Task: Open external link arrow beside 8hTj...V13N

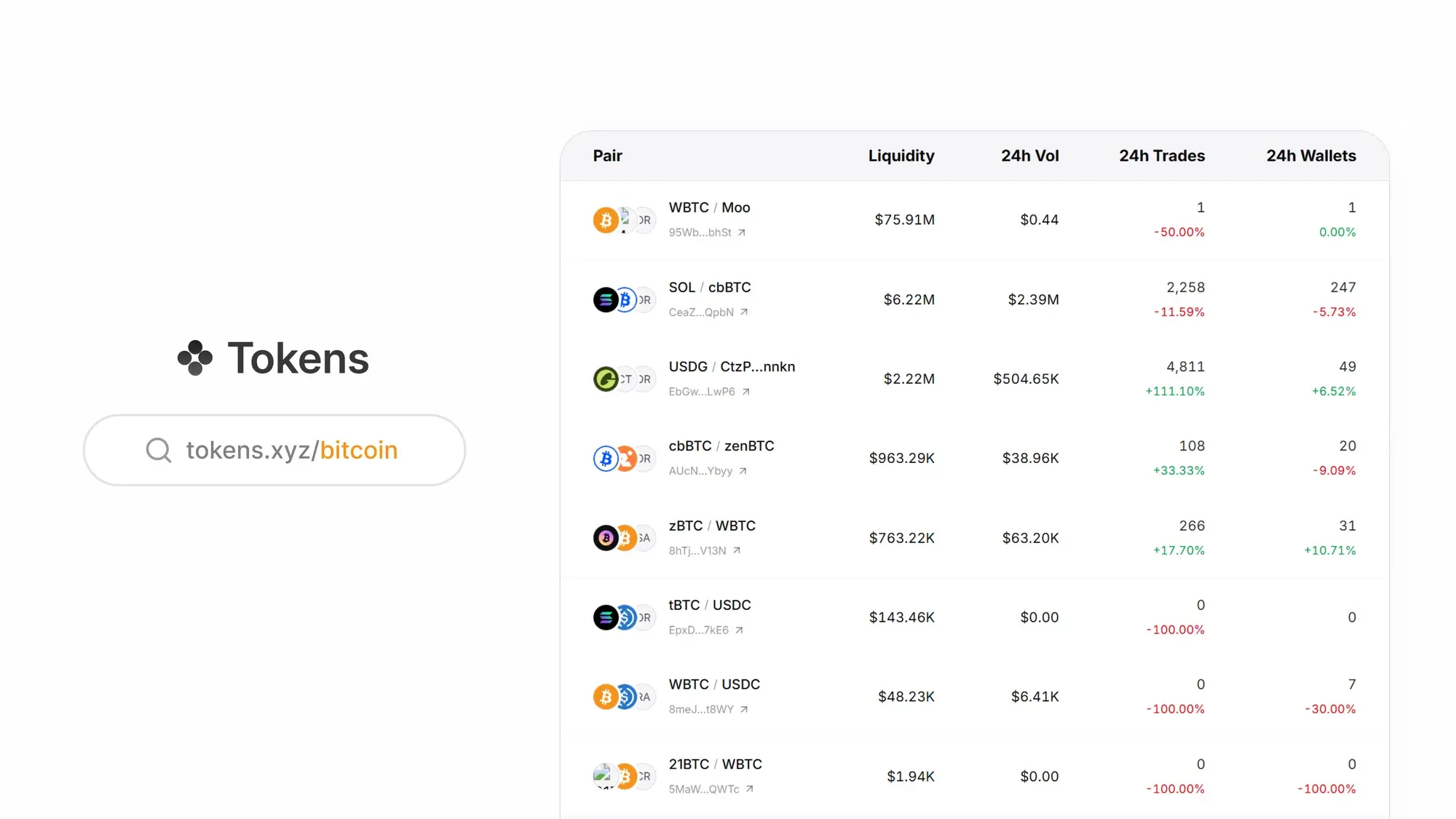Action: click(737, 550)
